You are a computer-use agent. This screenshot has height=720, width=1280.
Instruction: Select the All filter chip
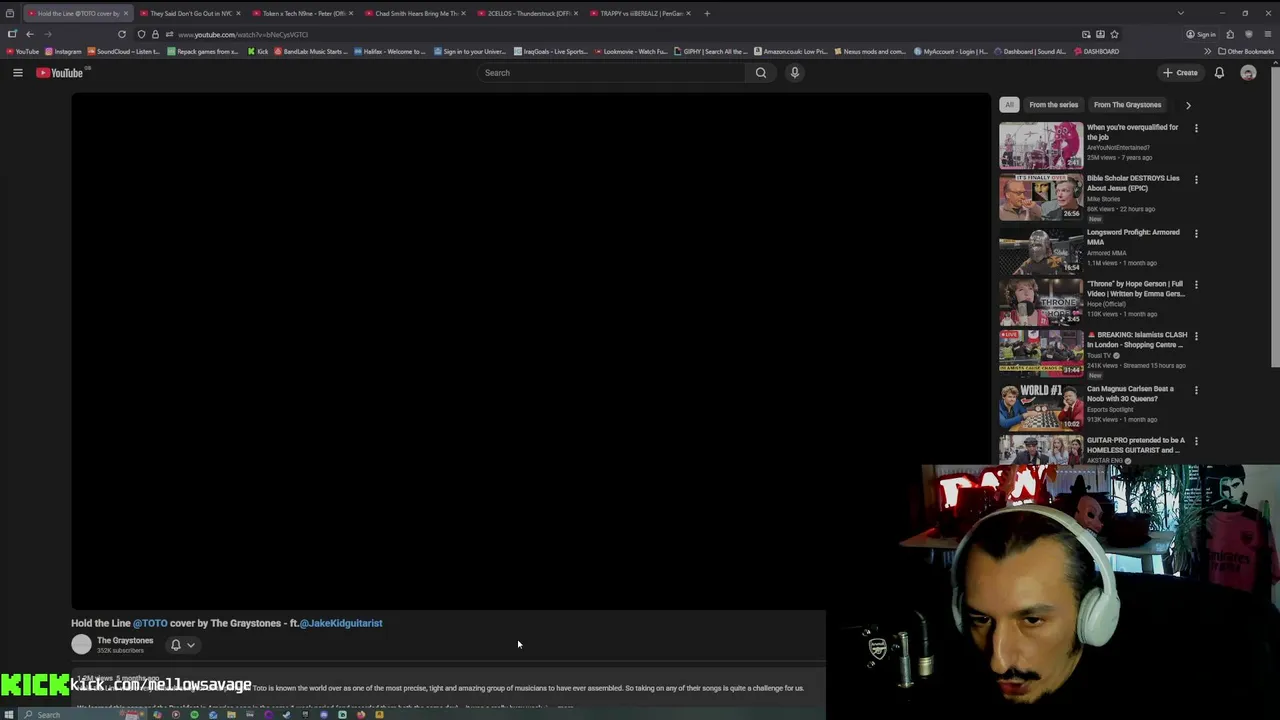coord(1009,104)
